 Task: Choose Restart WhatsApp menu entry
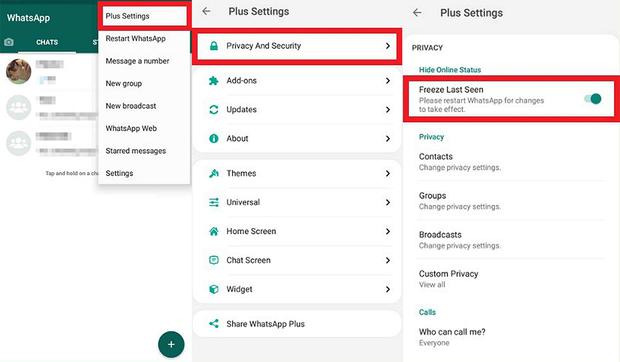pos(136,39)
